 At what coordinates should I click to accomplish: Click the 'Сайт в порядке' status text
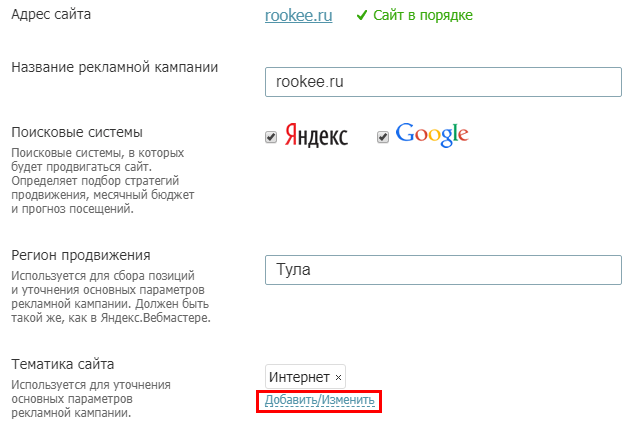pyautogui.click(x=423, y=15)
